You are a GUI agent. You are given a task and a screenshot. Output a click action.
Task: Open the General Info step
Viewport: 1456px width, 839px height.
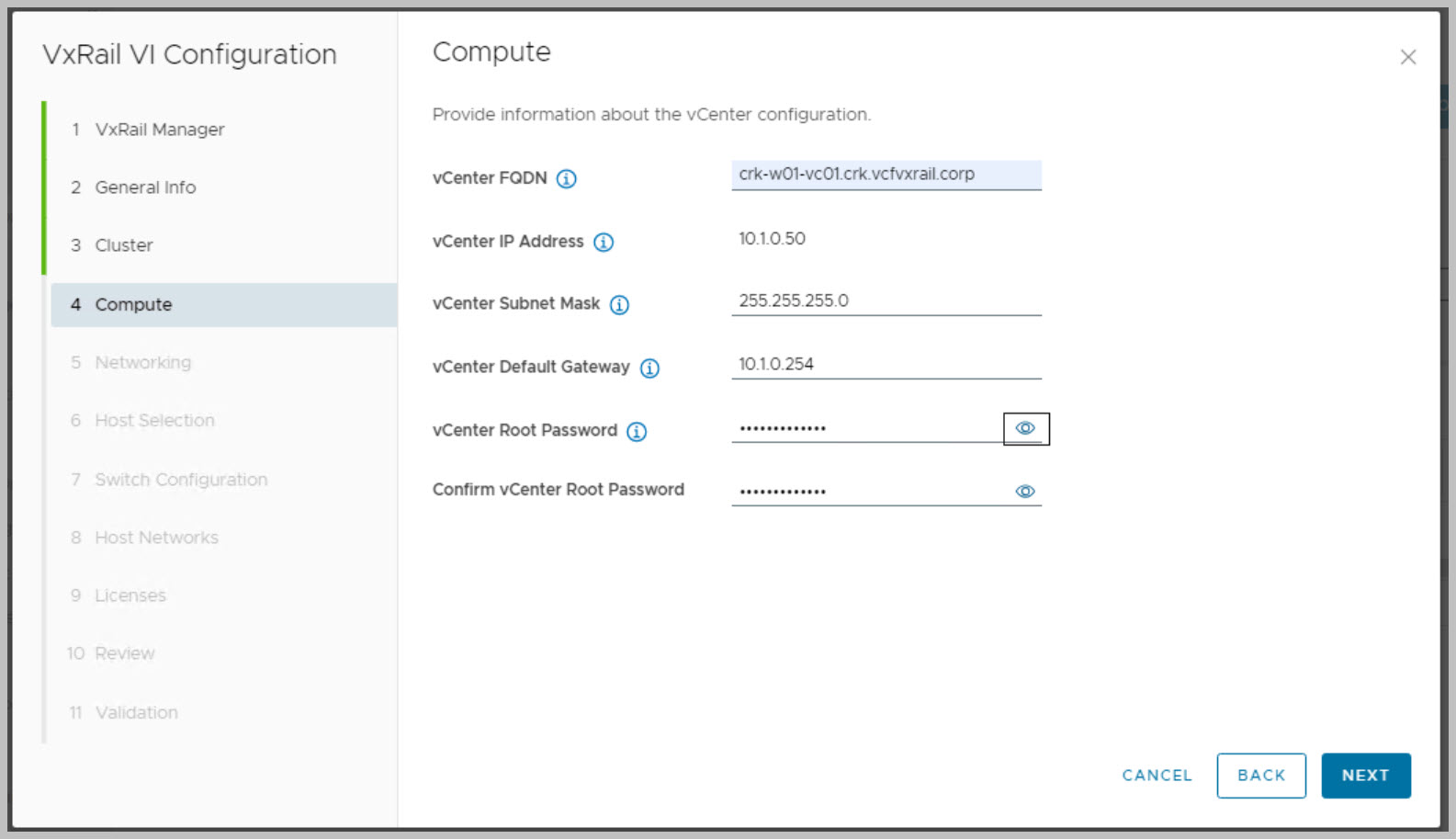tap(145, 187)
